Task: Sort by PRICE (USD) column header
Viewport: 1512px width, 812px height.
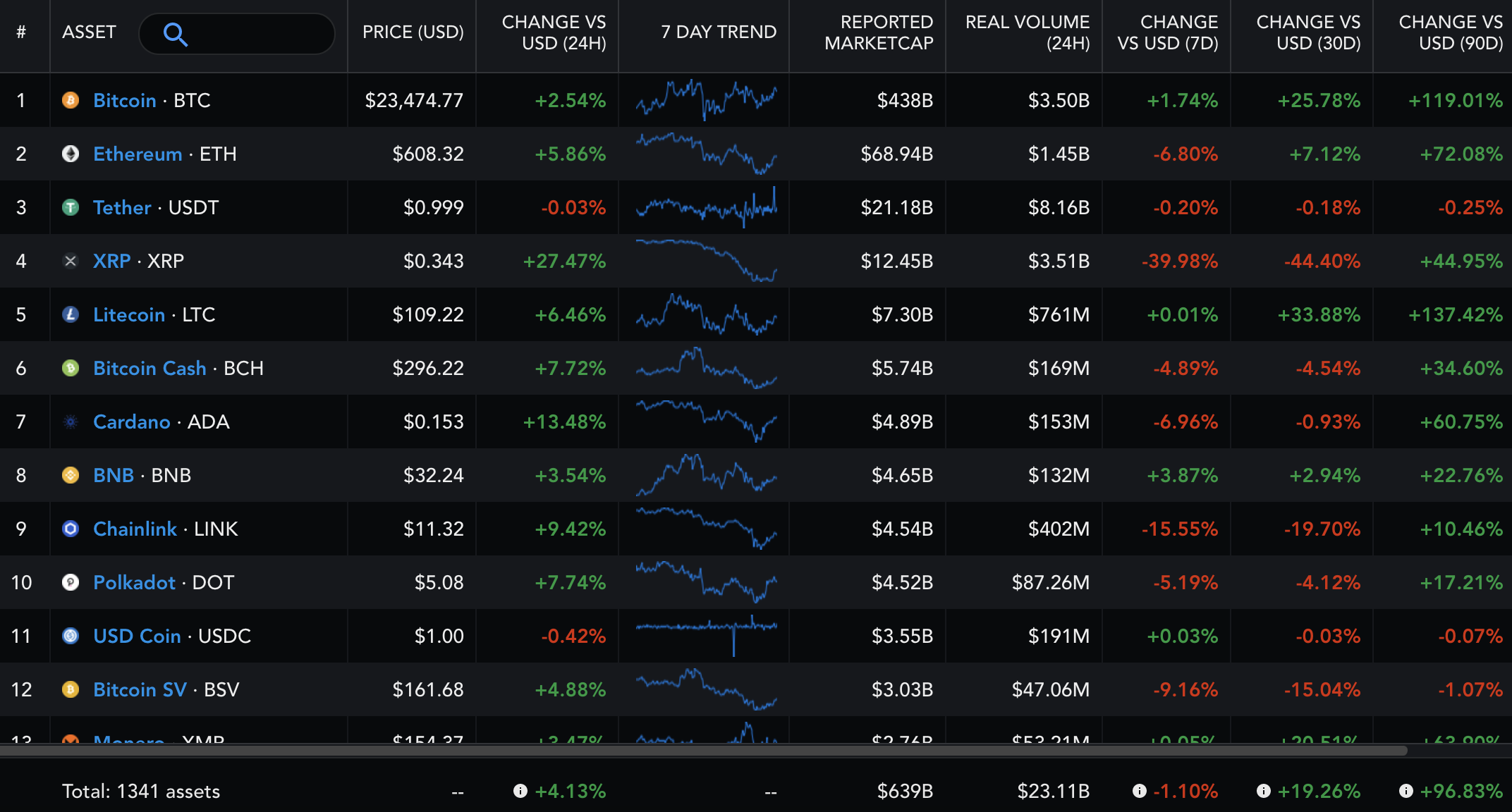Action: 413,32
